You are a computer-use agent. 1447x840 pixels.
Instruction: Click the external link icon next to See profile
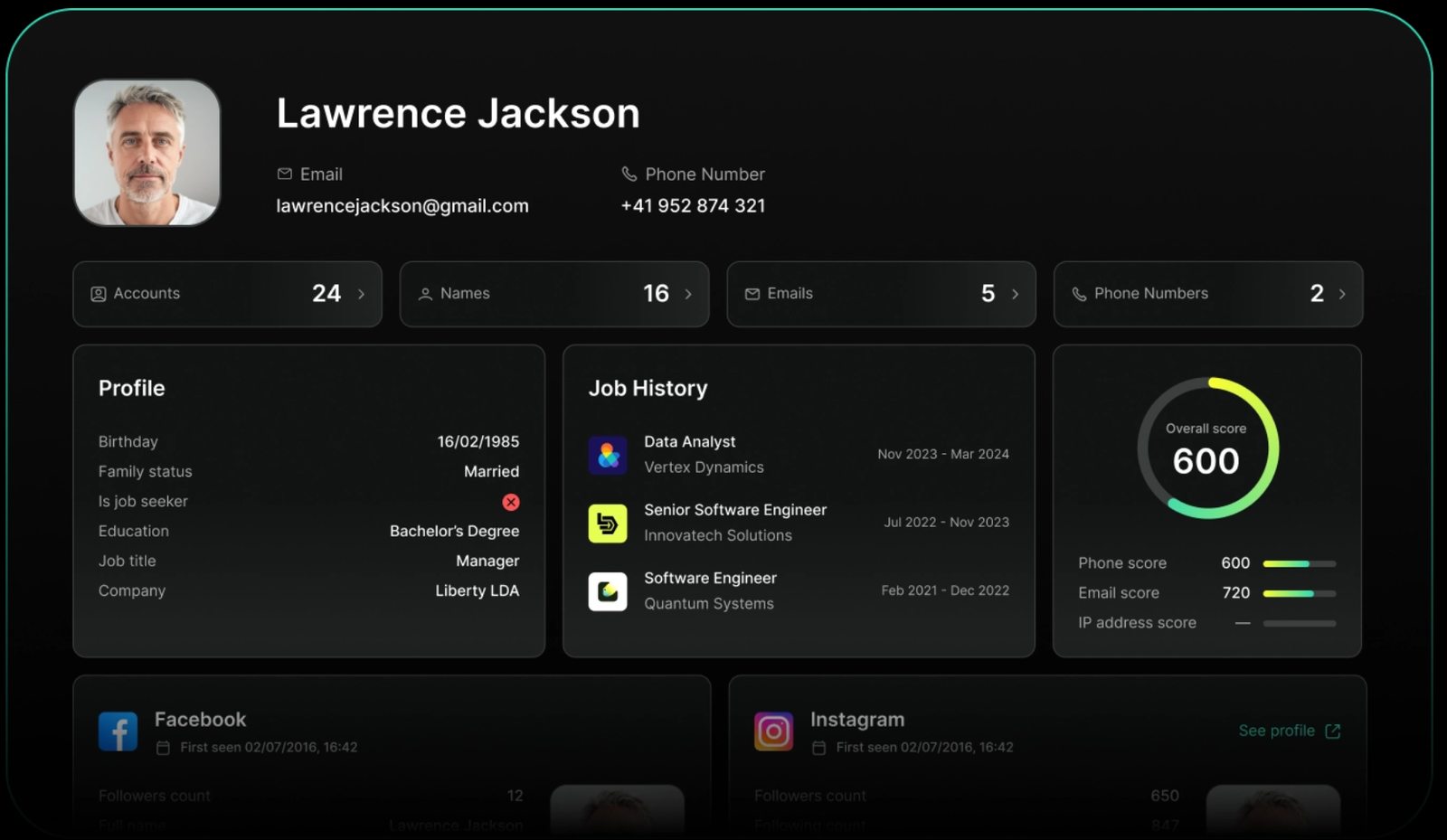(1332, 731)
